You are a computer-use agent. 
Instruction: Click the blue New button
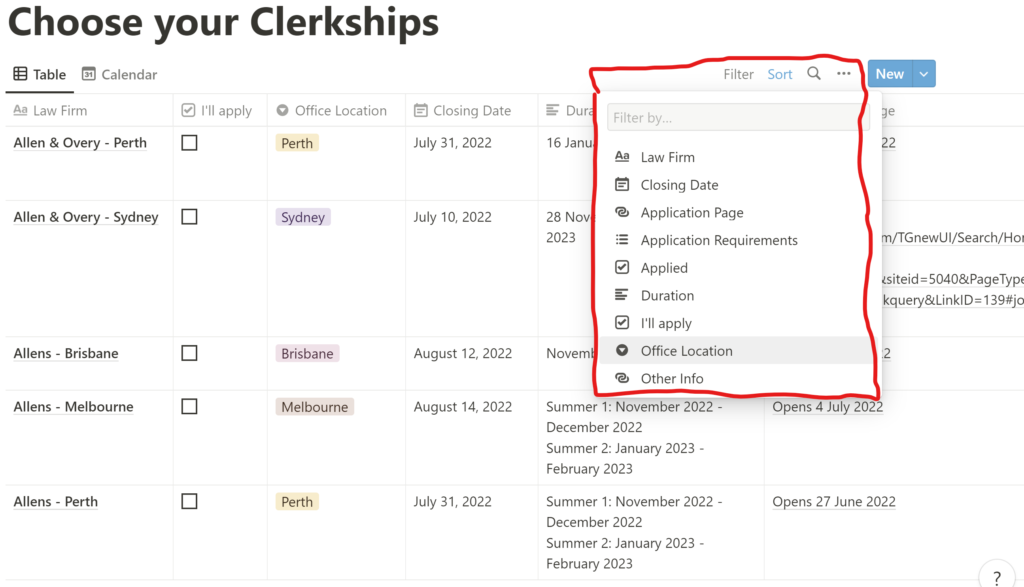[x=890, y=74]
